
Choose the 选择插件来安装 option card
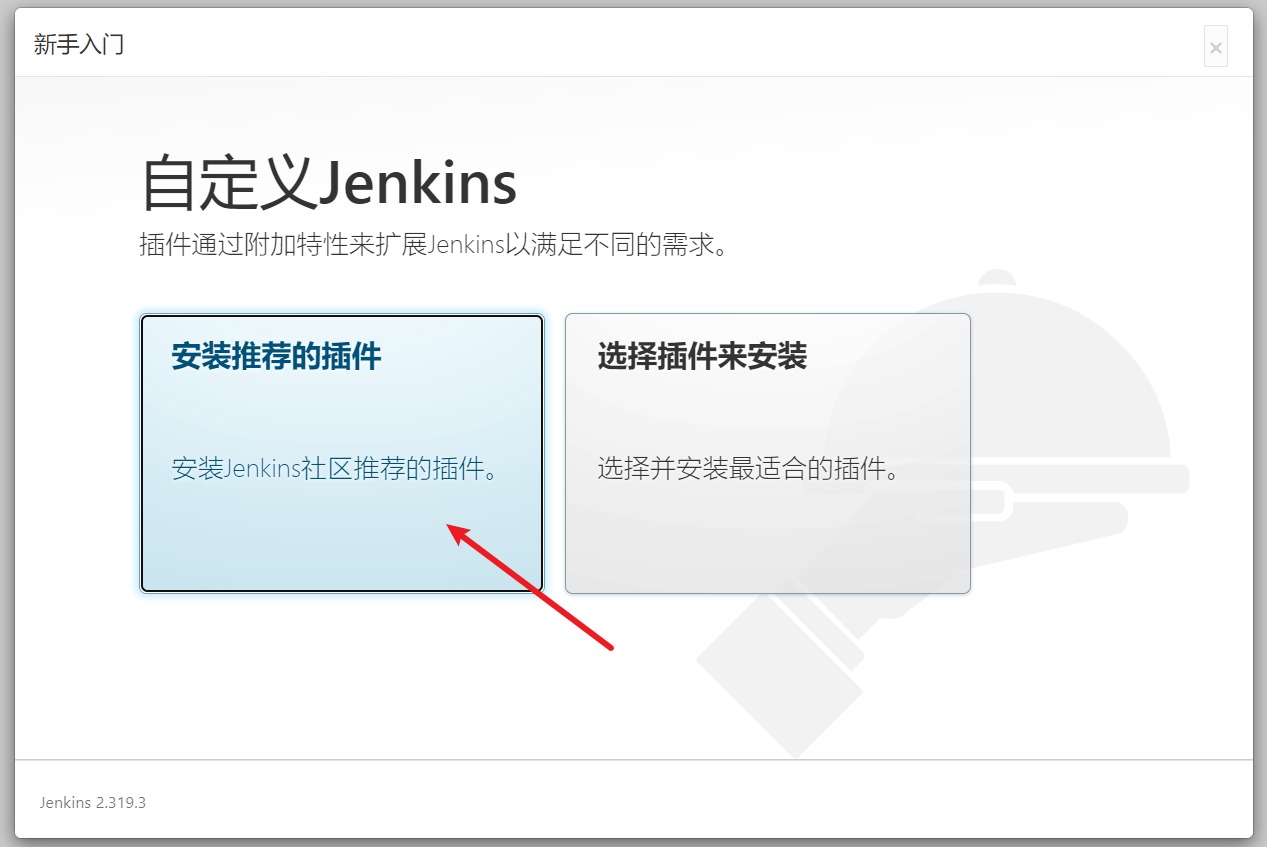click(x=767, y=453)
